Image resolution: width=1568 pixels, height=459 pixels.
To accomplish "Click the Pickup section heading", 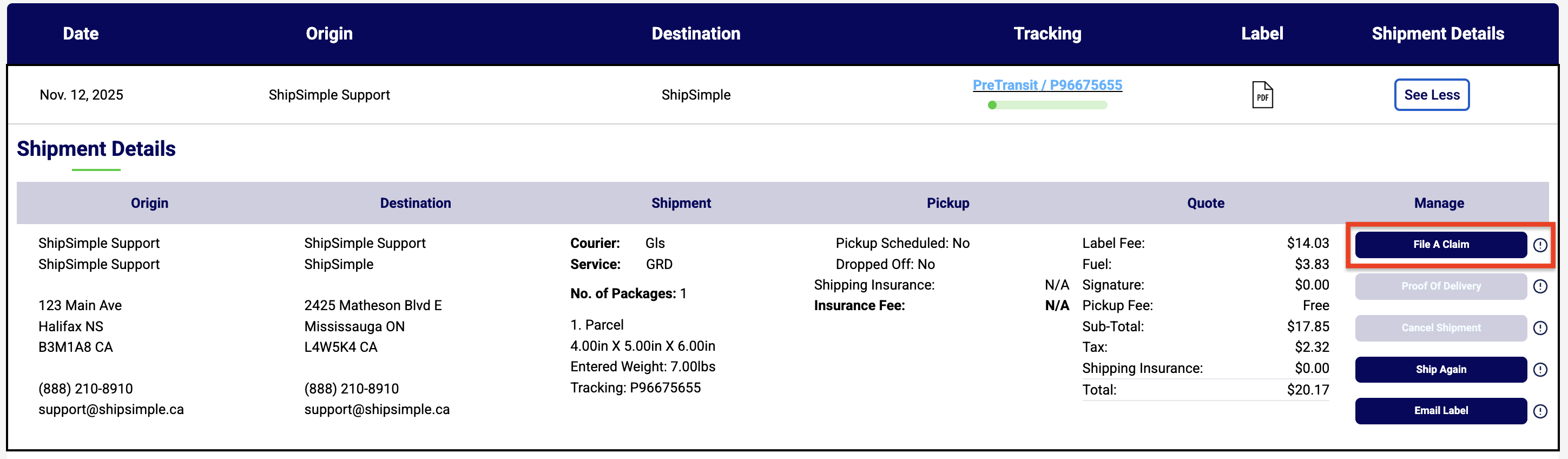I will point(948,204).
